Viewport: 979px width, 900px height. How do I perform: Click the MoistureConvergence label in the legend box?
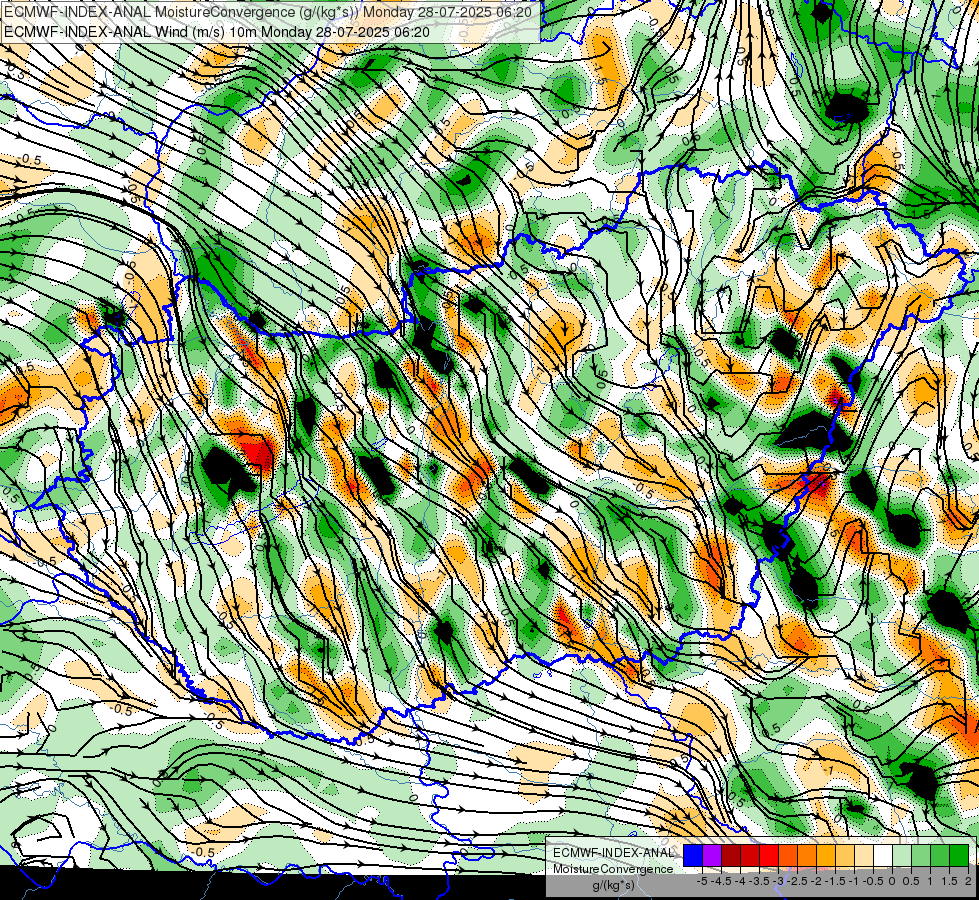[x=613, y=869]
